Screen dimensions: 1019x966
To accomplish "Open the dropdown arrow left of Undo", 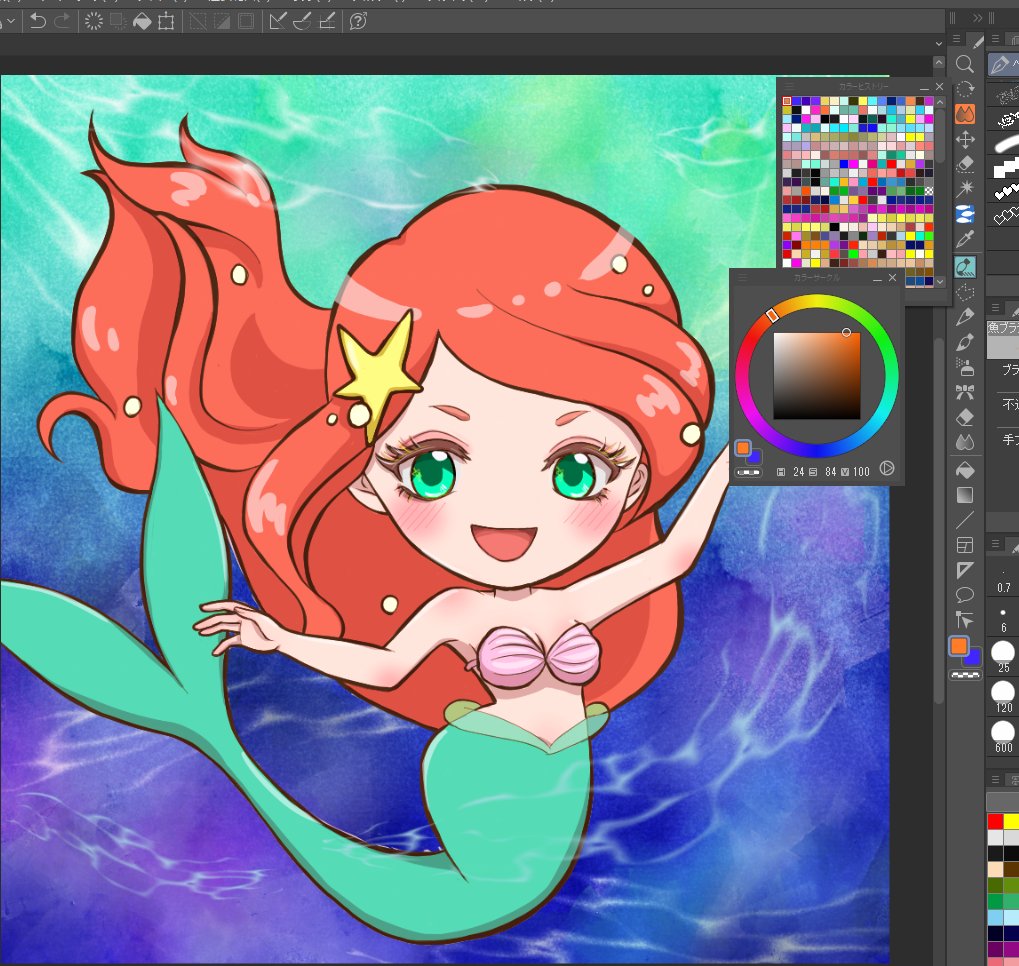I will click(x=11, y=22).
